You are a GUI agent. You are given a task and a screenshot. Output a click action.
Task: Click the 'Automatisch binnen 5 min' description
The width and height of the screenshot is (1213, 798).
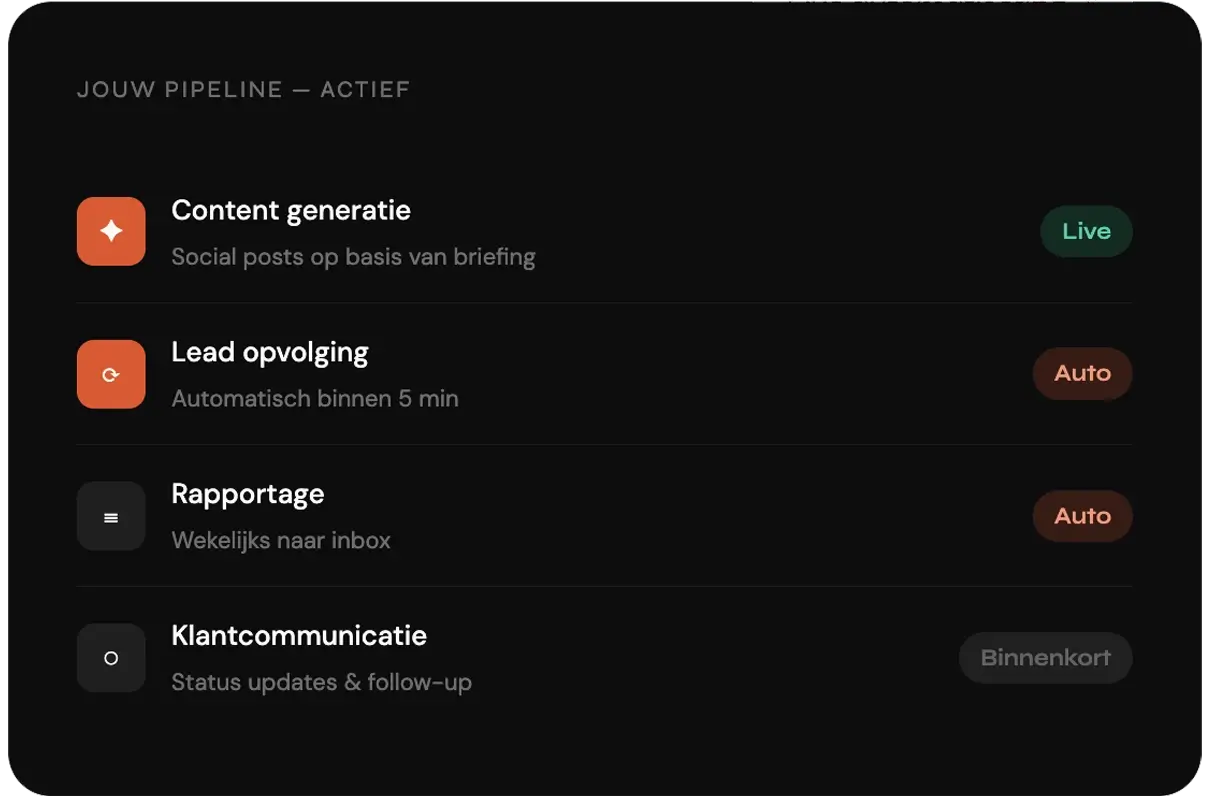click(x=315, y=399)
